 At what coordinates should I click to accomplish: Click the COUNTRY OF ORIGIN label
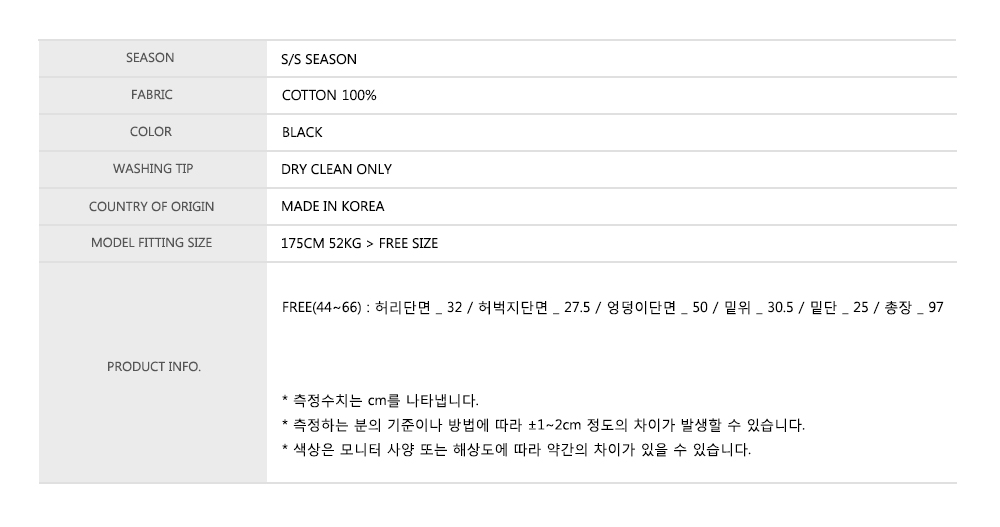point(151,206)
